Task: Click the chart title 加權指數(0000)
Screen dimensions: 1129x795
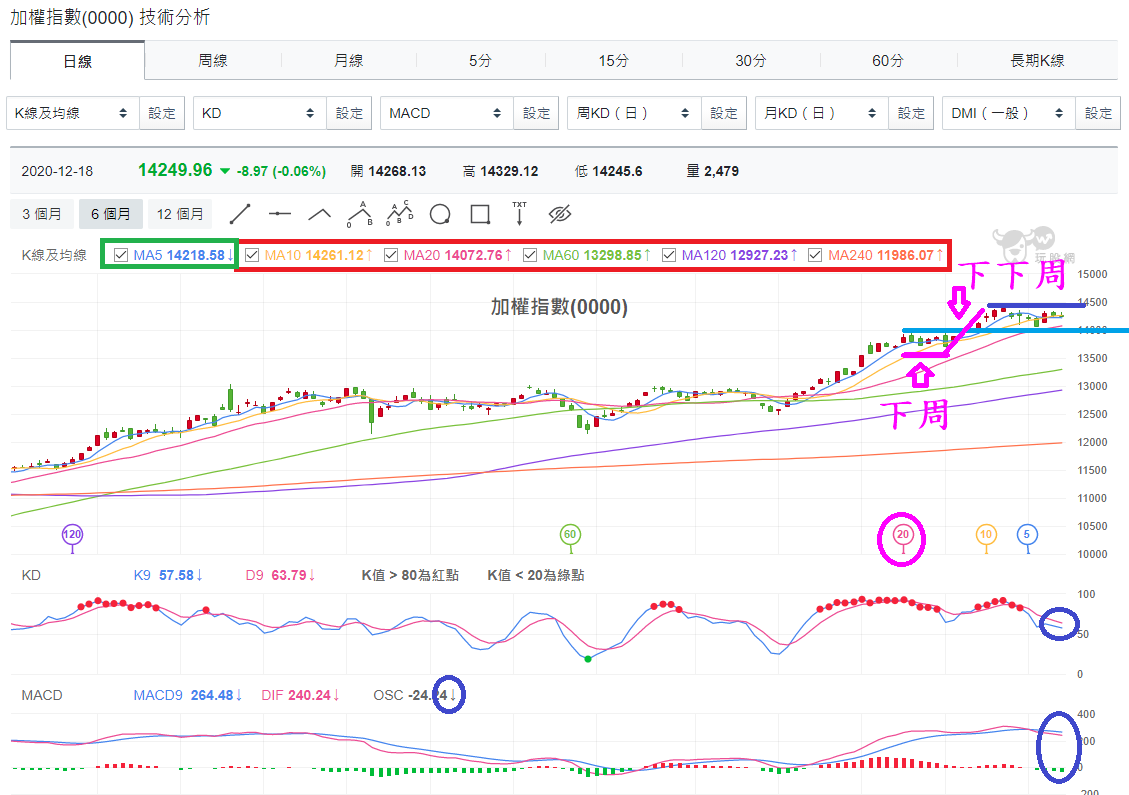Action: coord(559,307)
